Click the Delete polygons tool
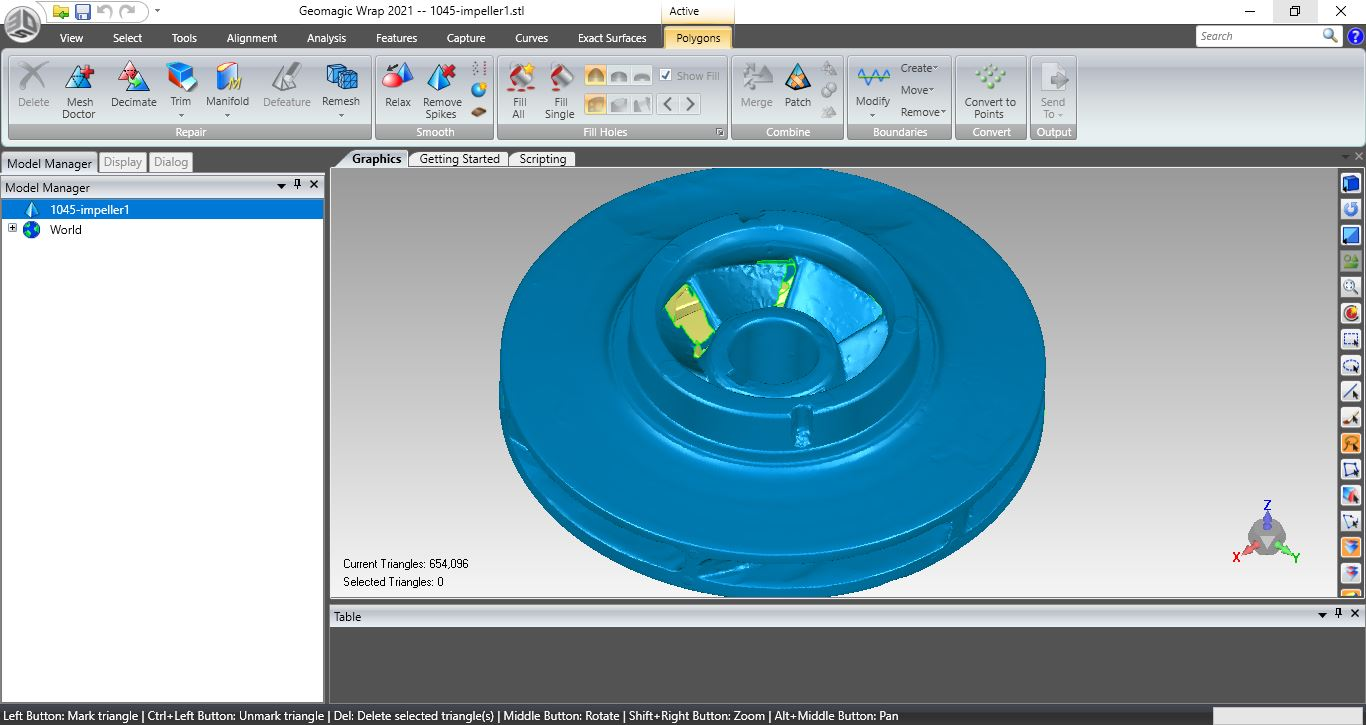The height and width of the screenshot is (725, 1366). coord(33,86)
